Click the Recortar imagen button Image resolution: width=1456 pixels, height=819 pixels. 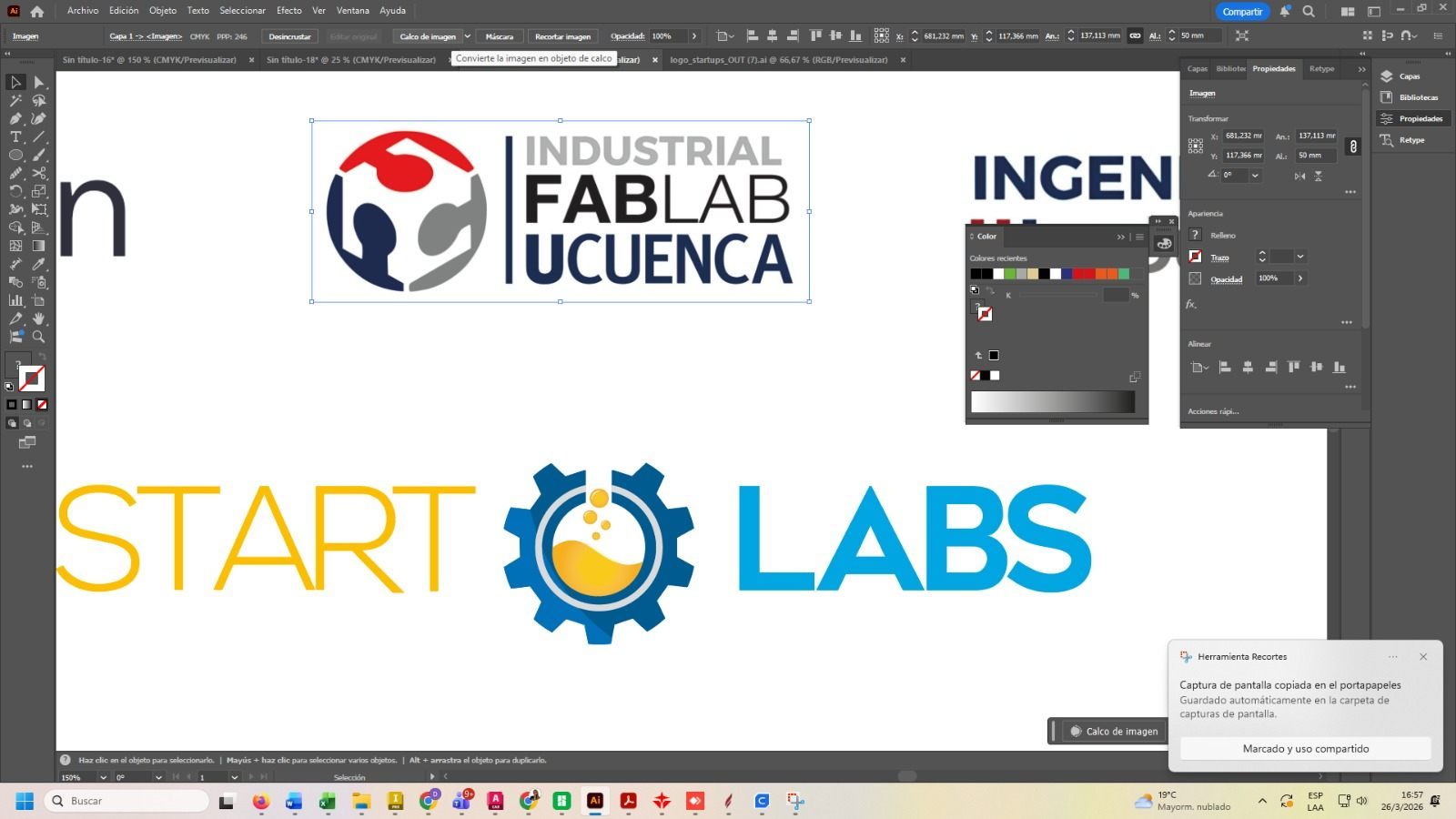tap(562, 36)
